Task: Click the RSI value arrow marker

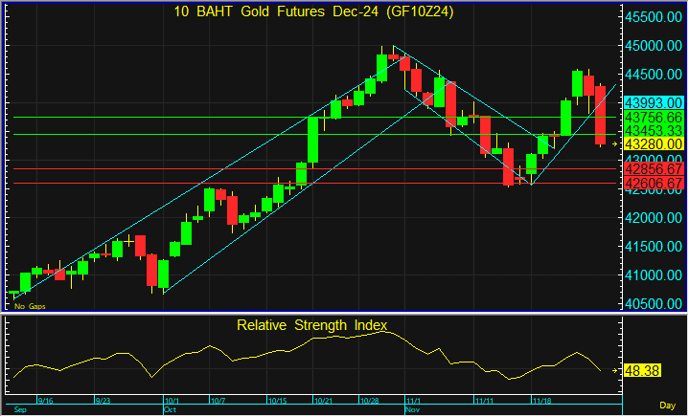Action: [616, 369]
